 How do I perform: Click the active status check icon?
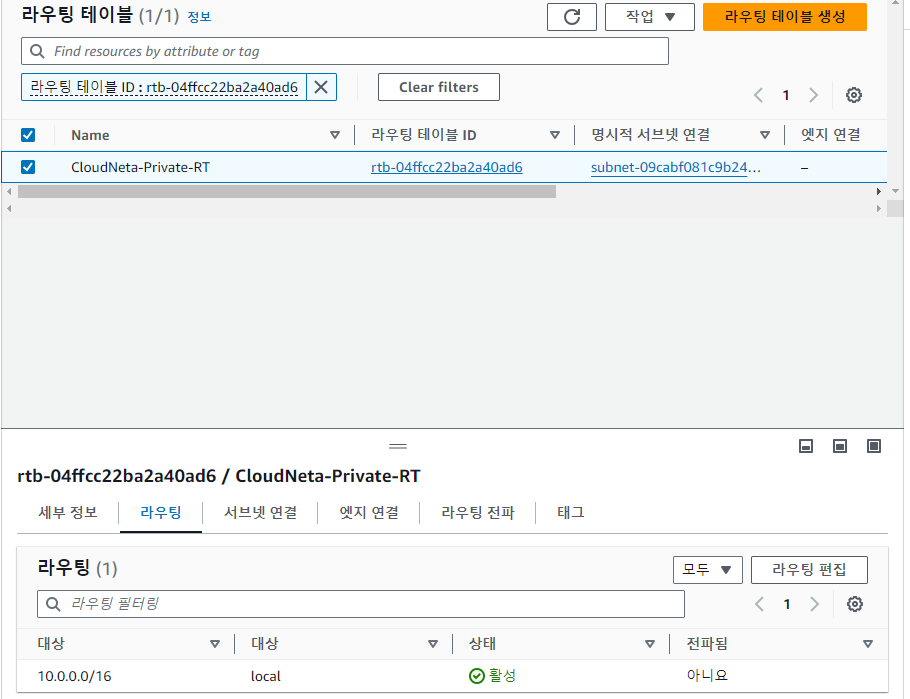click(476, 676)
